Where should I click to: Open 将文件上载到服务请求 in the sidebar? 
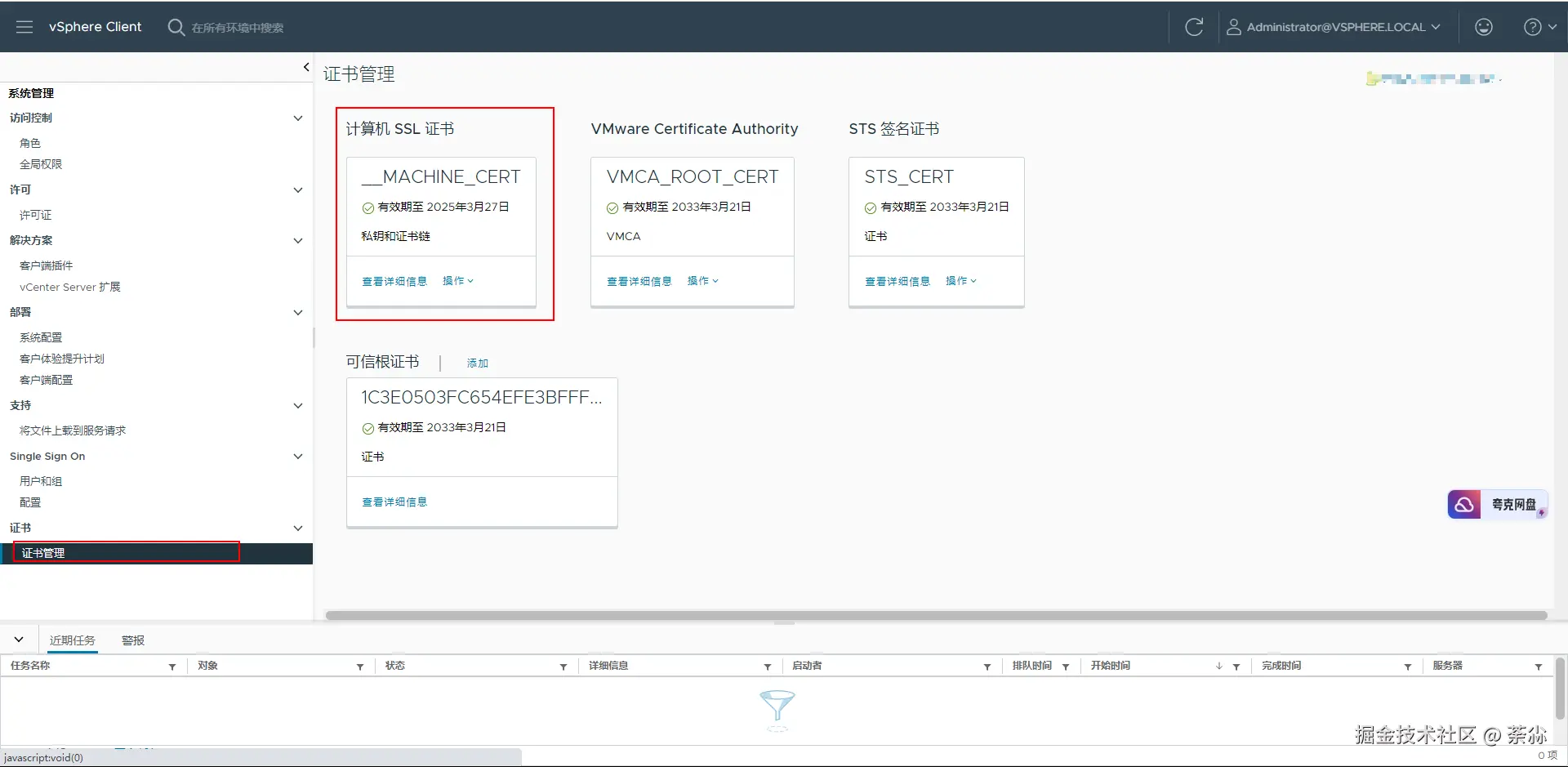[x=73, y=430]
